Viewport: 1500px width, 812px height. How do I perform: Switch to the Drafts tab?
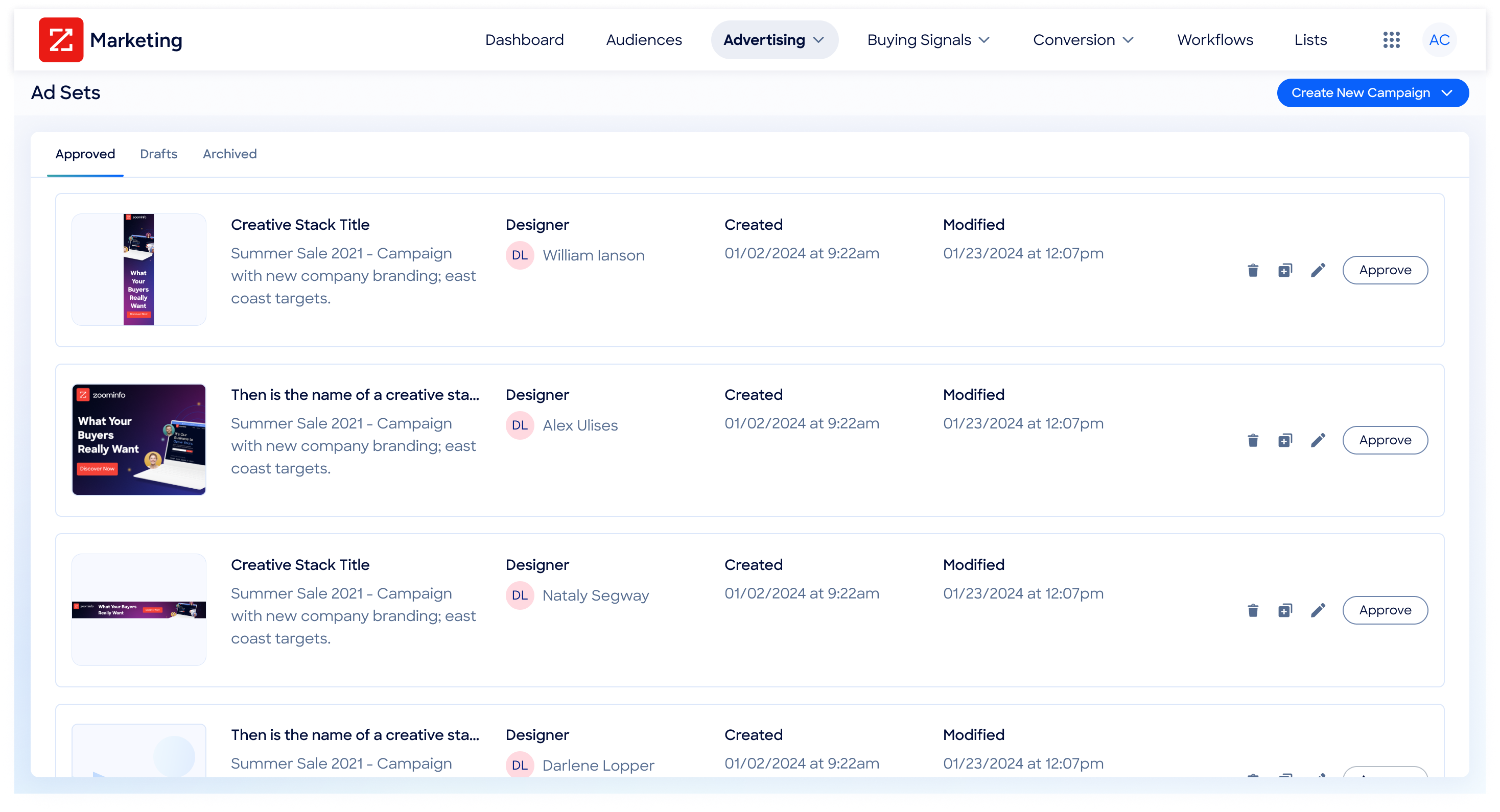click(158, 154)
